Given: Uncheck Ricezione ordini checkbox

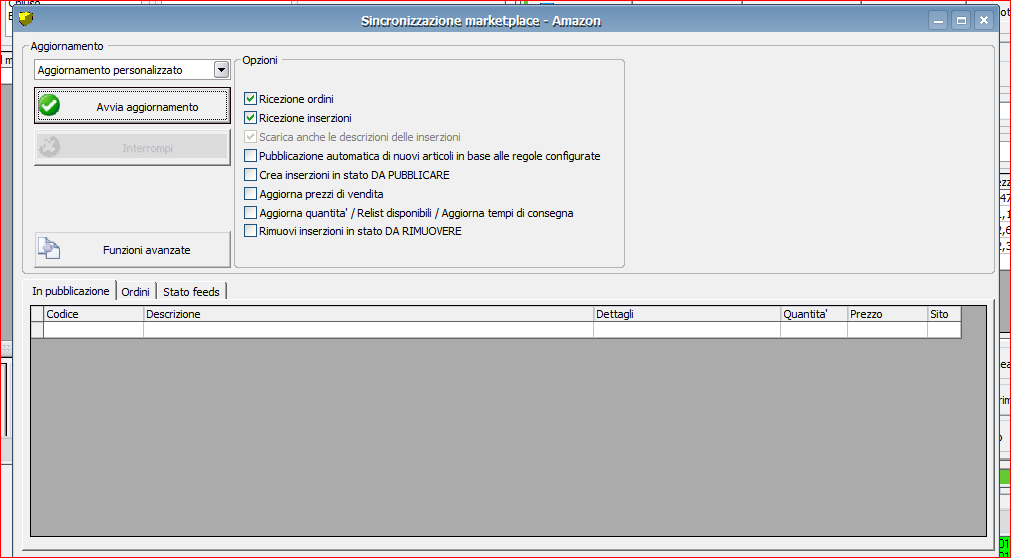Looking at the screenshot, I should pos(250,99).
